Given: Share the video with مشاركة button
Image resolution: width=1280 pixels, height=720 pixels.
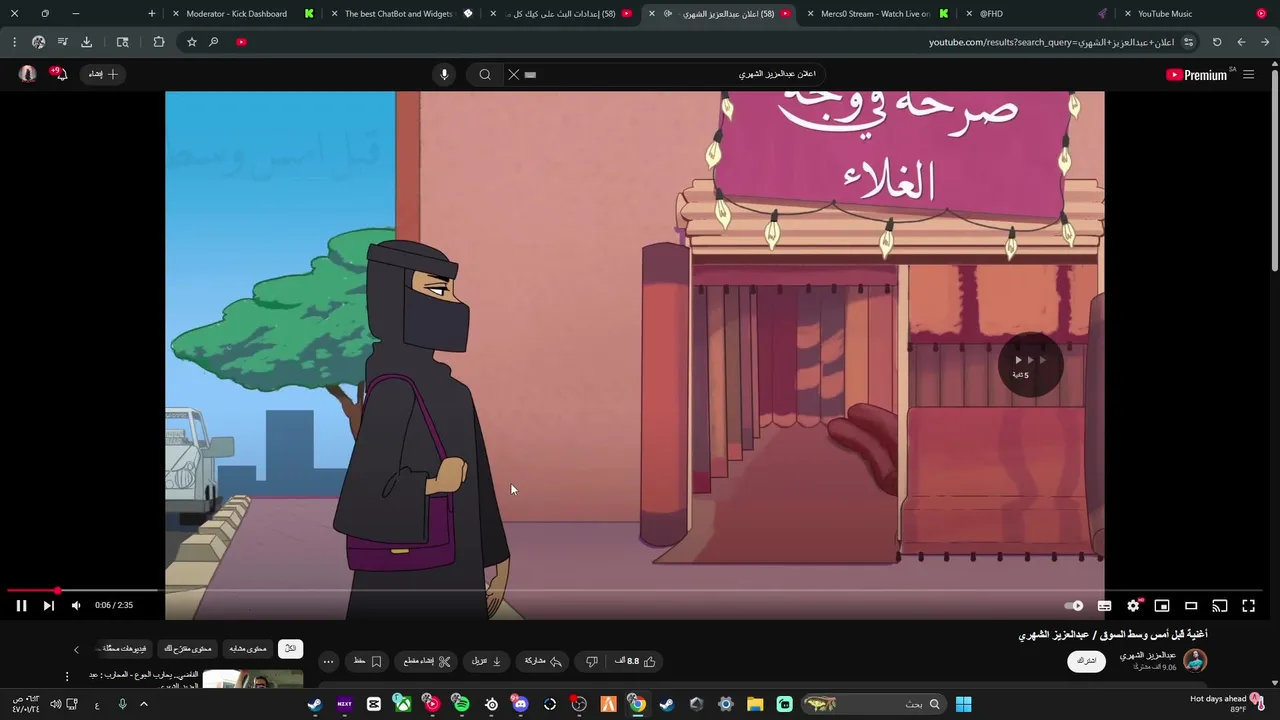Looking at the screenshot, I should click(x=544, y=661).
